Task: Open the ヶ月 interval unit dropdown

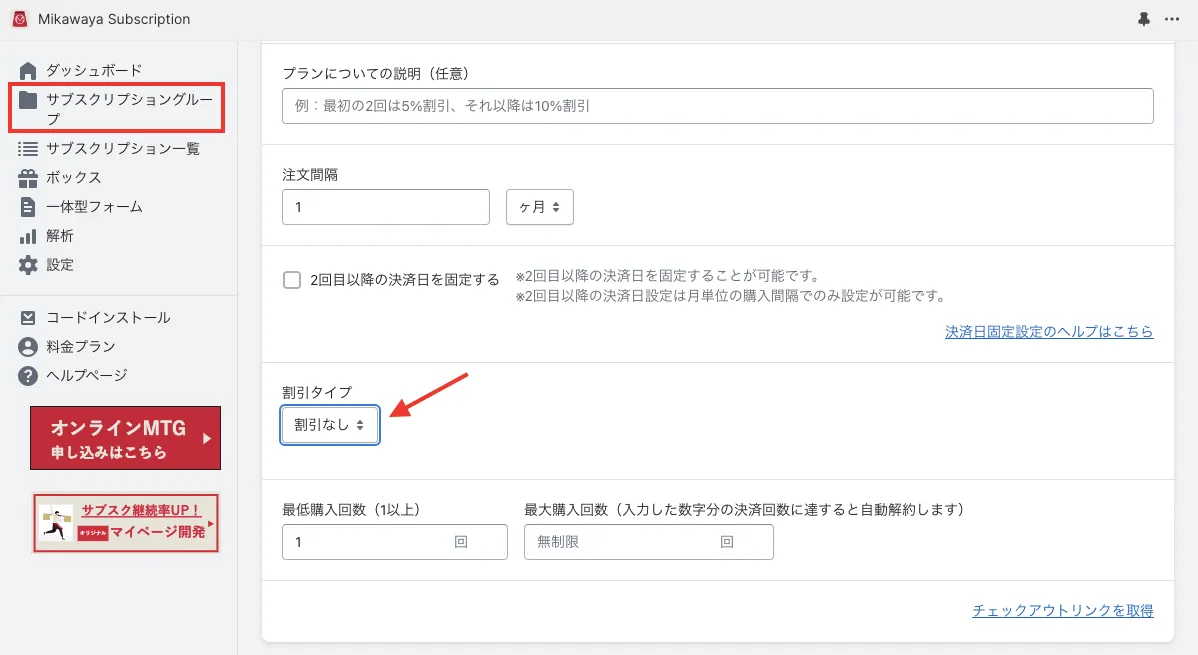Action: (539, 207)
